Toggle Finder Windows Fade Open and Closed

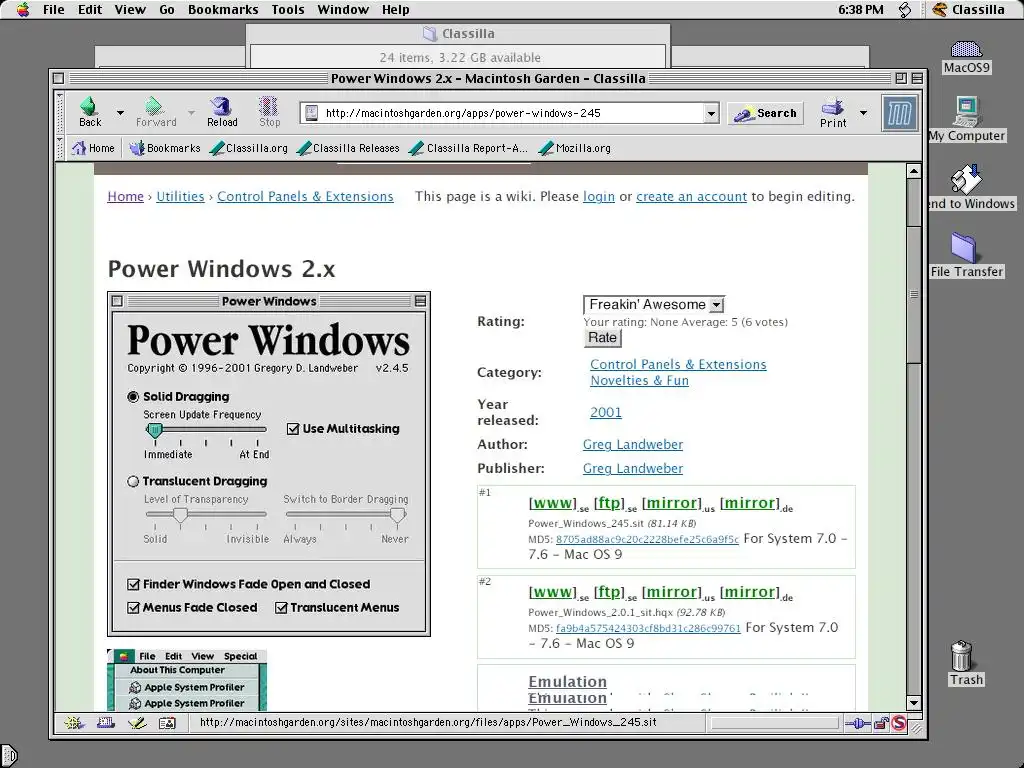point(133,584)
